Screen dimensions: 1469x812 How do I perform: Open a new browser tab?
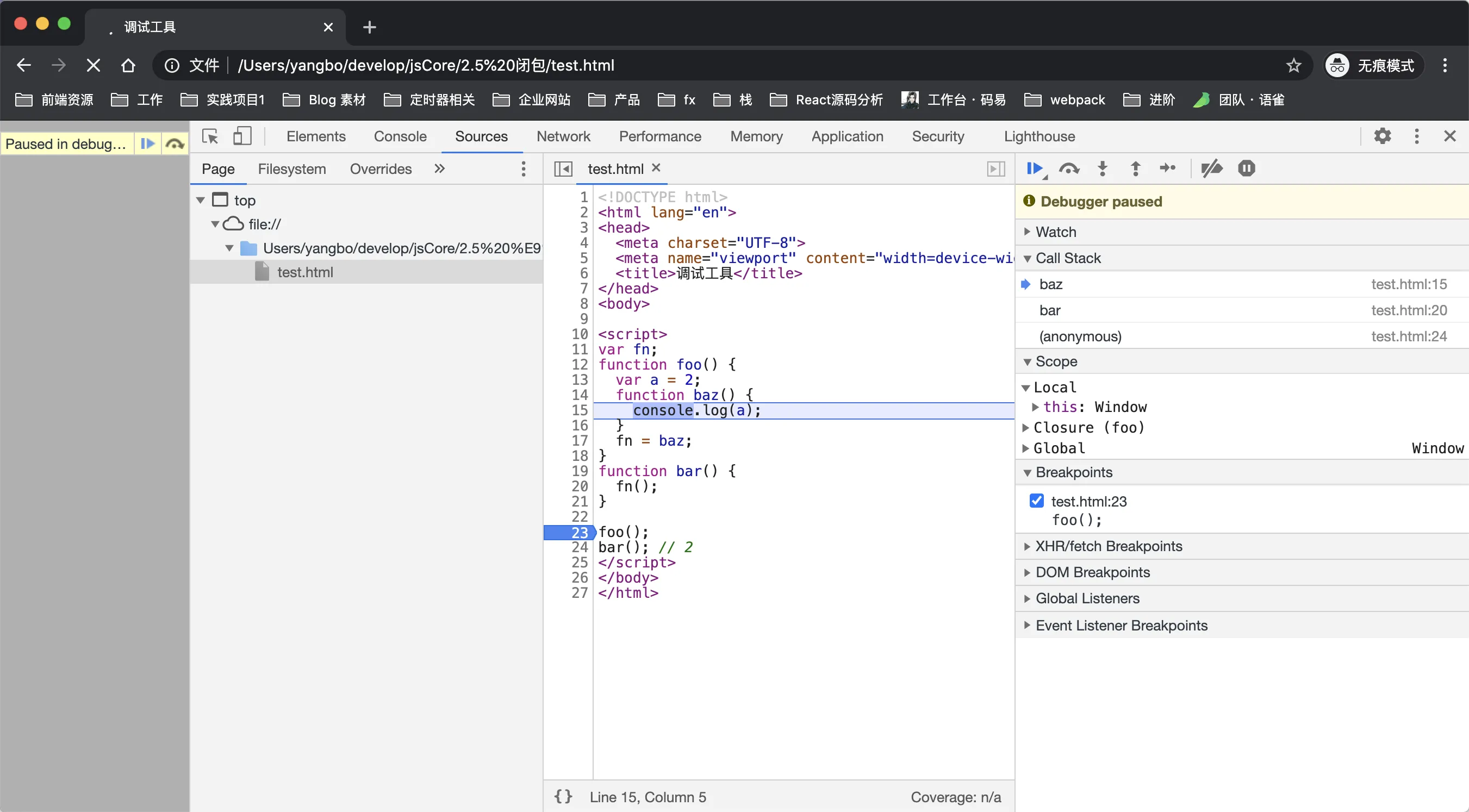tap(369, 27)
